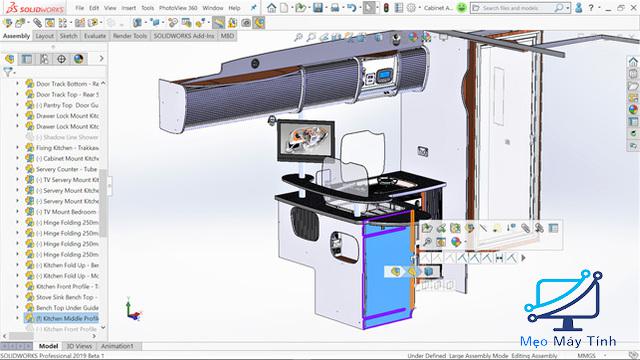Select the Kitchen Middle Profile tree item
640x360 pixels.
61,318
